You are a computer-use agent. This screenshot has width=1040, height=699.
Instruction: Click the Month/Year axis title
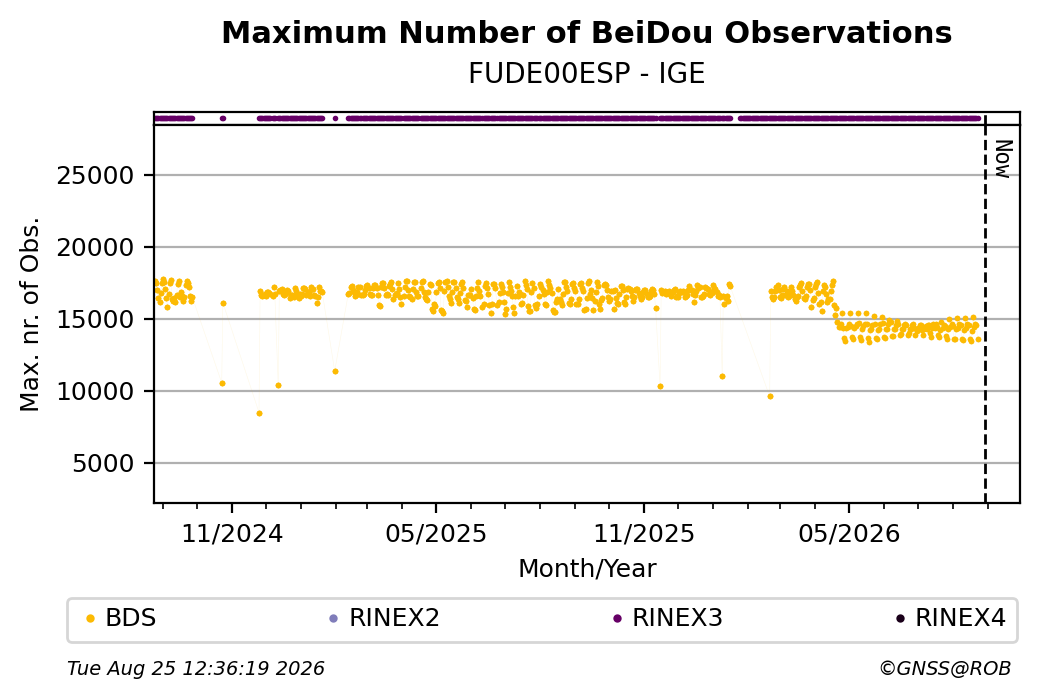click(x=587, y=569)
